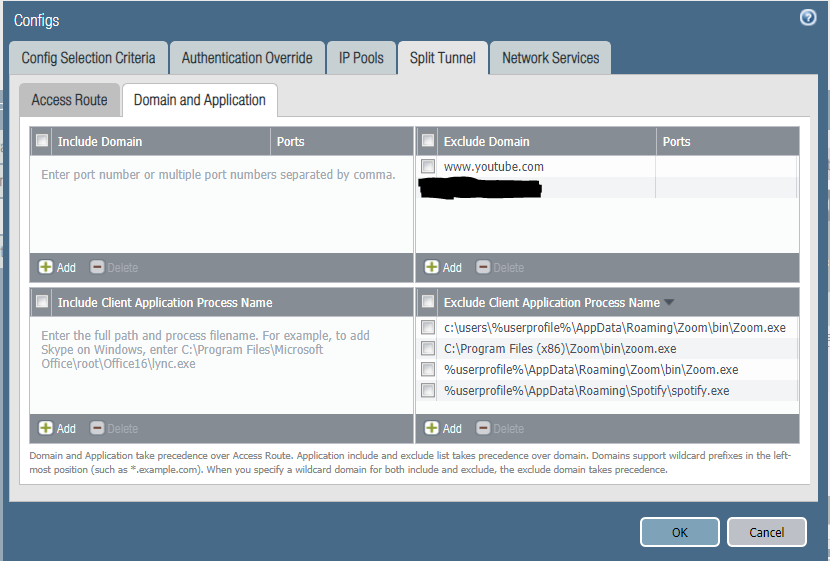
Task: Toggle the Include Domain select-all checkbox
Action: point(42,140)
